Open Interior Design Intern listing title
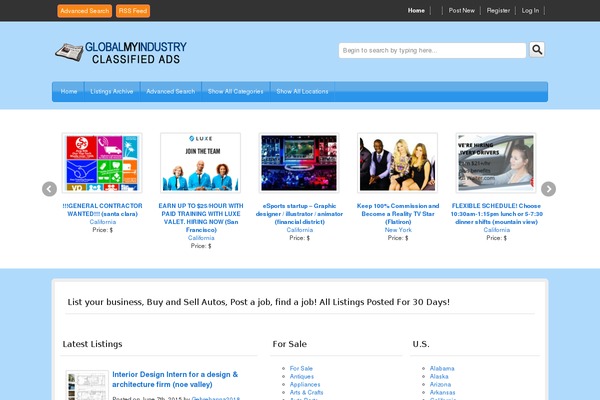 tap(175, 379)
